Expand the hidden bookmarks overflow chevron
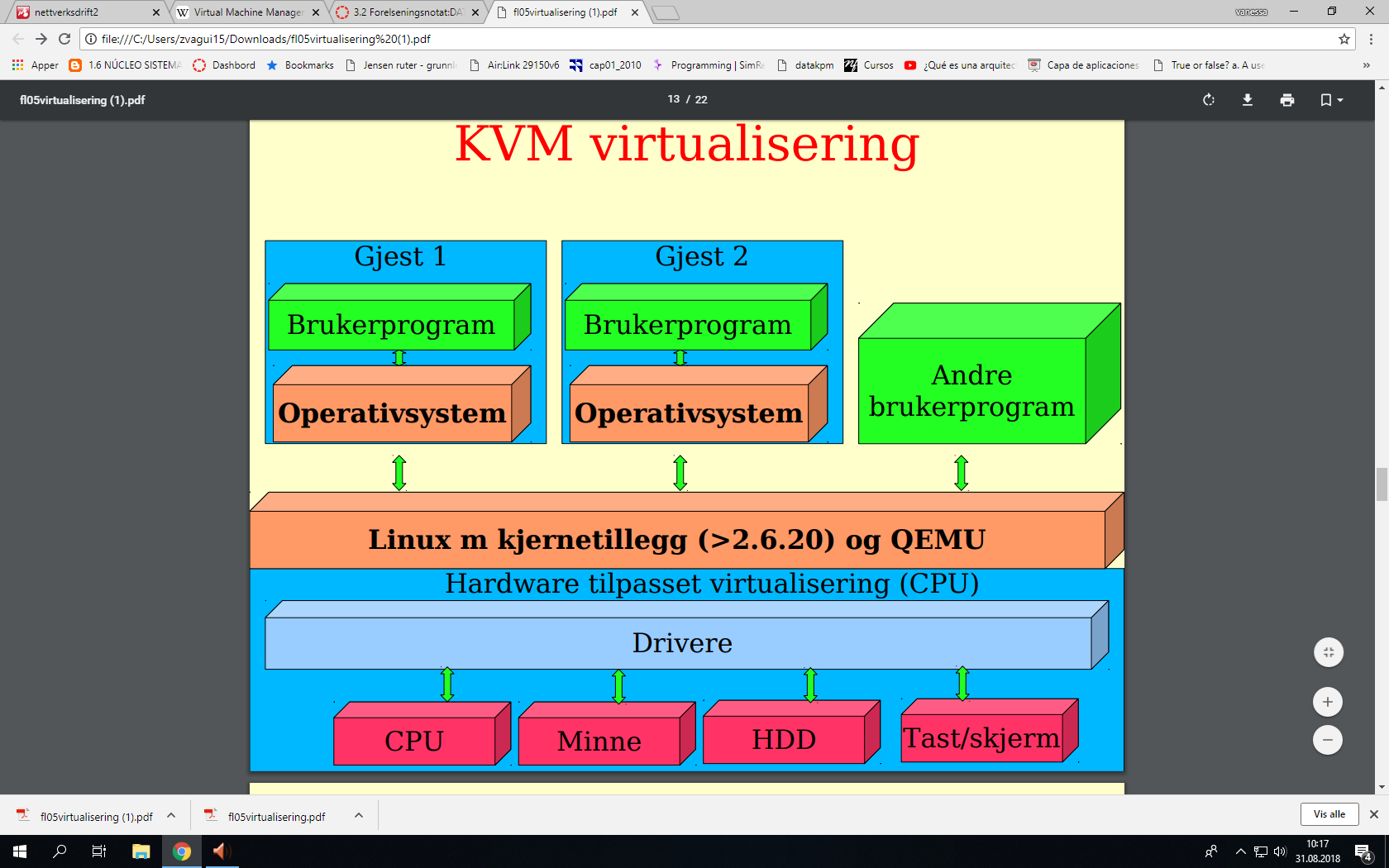This screenshot has width=1389, height=868. click(1366, 65)
